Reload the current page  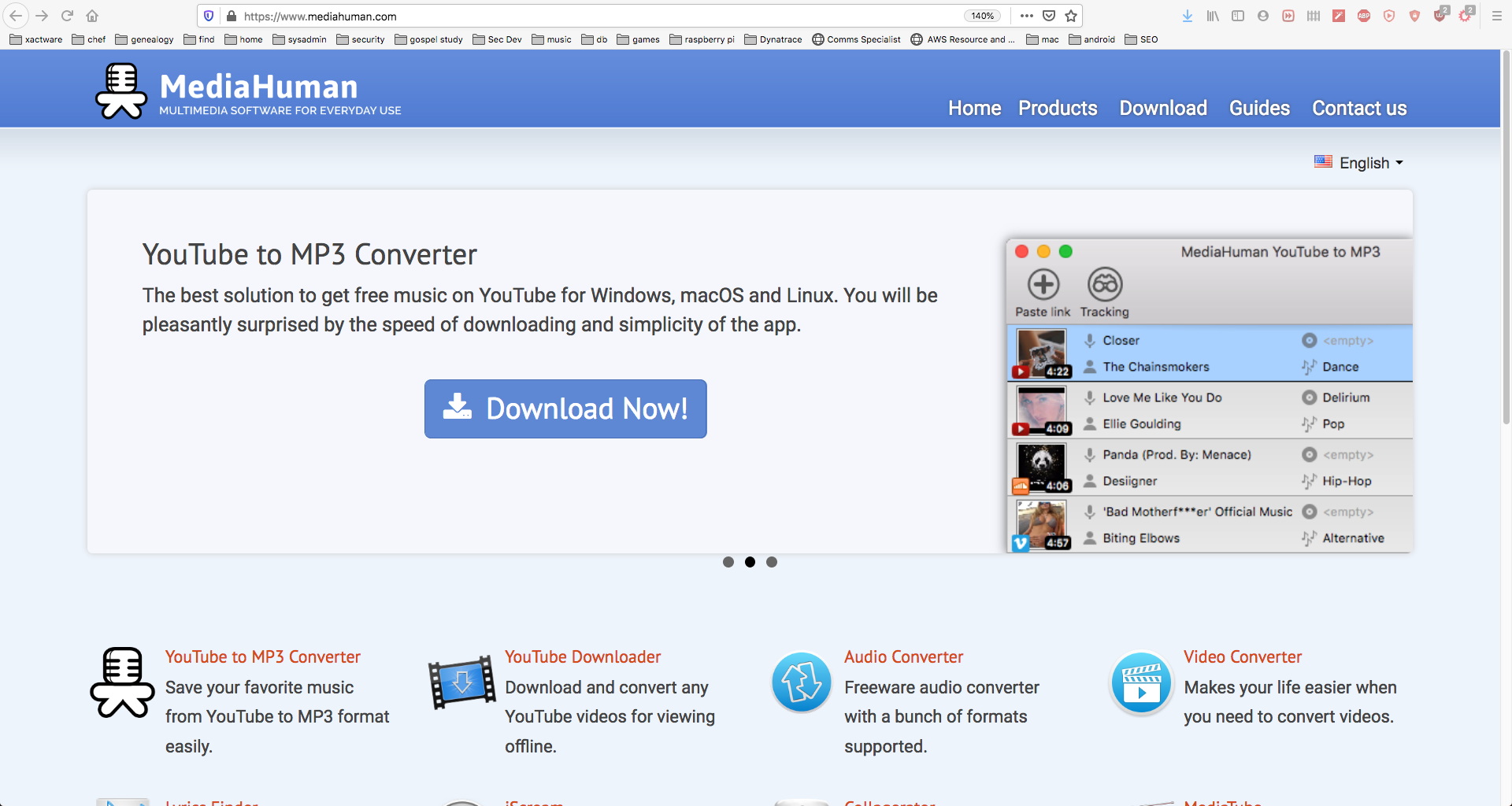click(x=67, y=16)
